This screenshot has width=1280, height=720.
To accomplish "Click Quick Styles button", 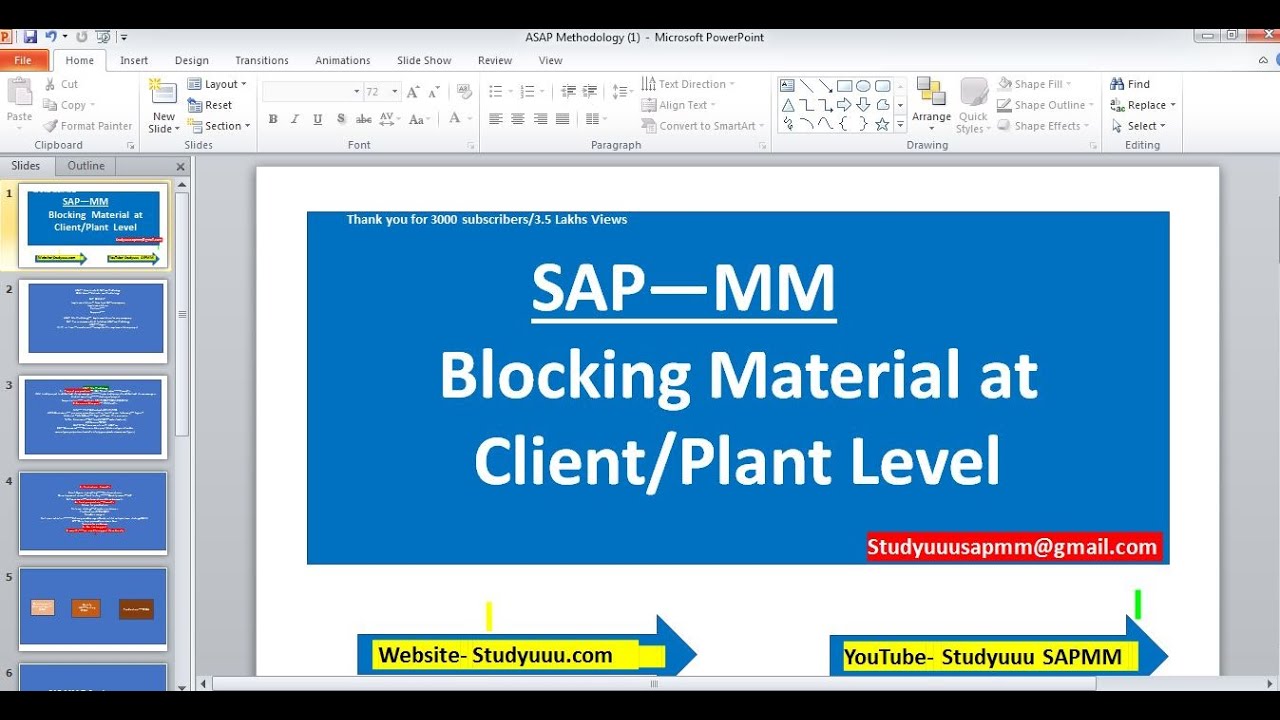I will (974, 105).
